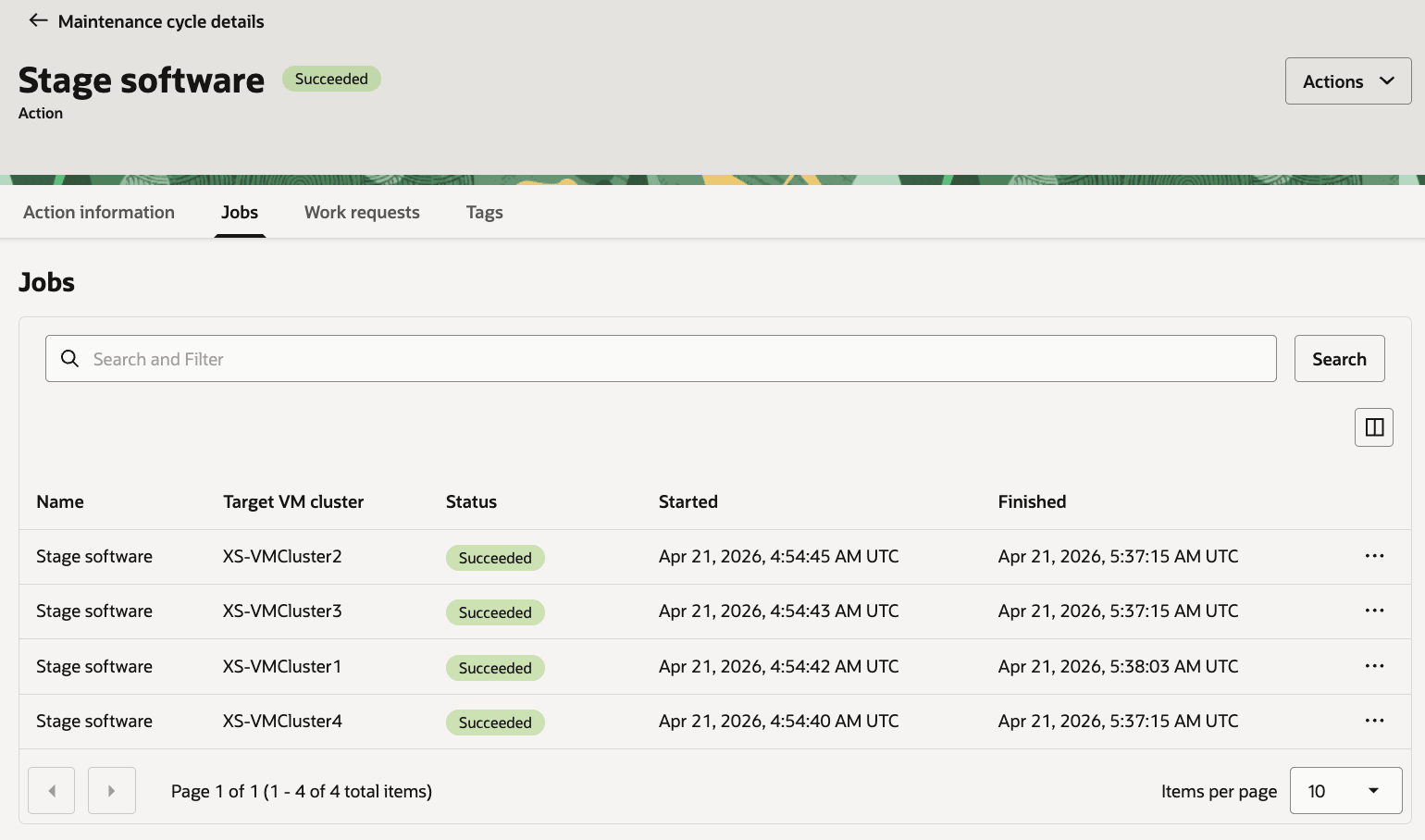The height and width of the screenshot is (840, 1425).
Task: Click the Jobs section heading
Action: 47,282
